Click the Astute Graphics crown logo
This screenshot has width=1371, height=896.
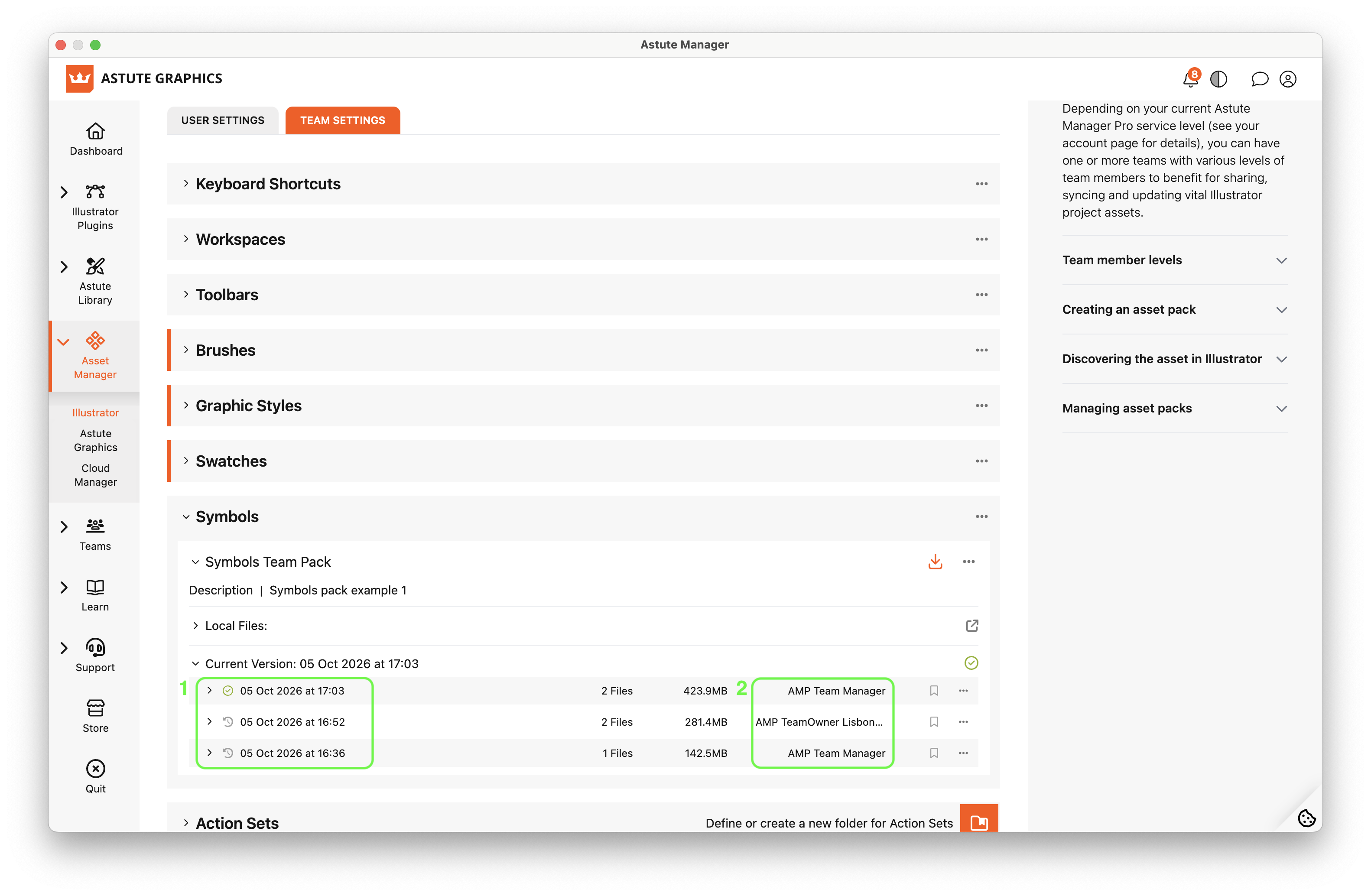point(79,78)
